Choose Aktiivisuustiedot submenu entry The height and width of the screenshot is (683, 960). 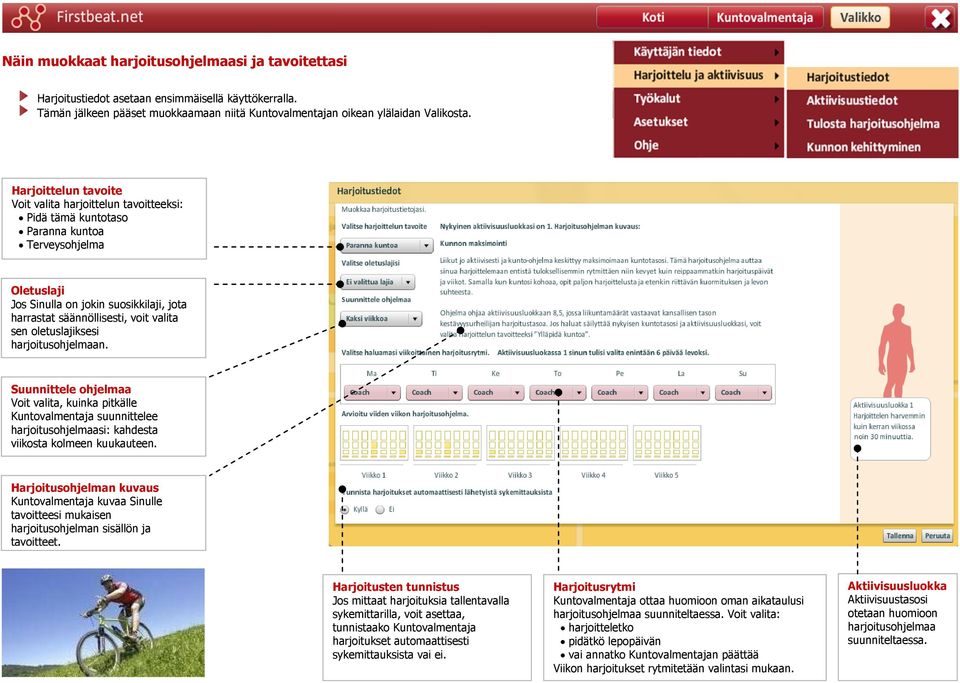coord(872,100)
